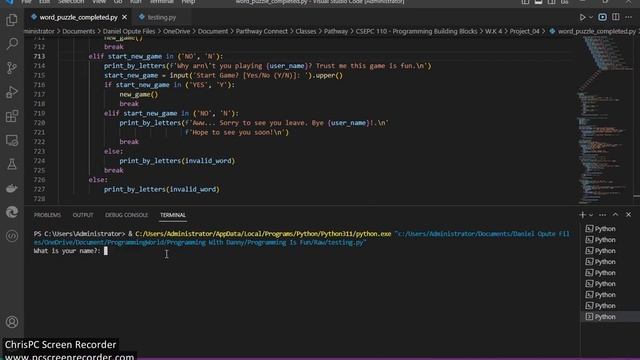
Task: Select the TERMINAL panel tab
Action: coord(173,215)
